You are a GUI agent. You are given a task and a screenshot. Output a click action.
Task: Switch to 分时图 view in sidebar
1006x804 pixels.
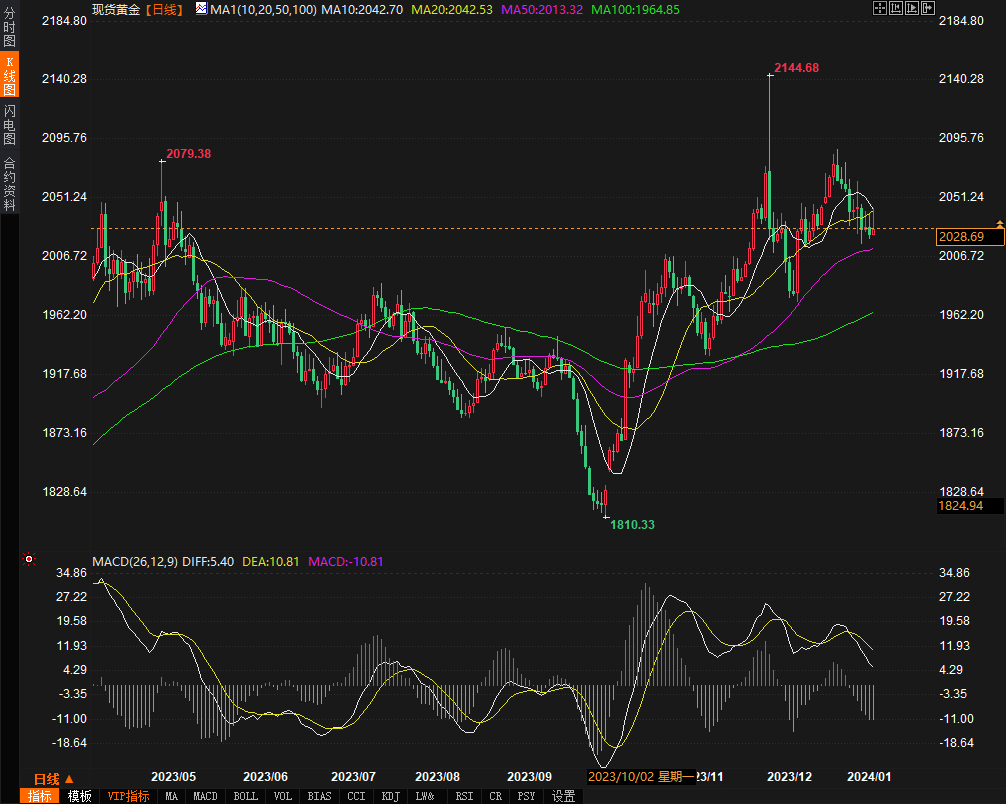pos(9,29)
